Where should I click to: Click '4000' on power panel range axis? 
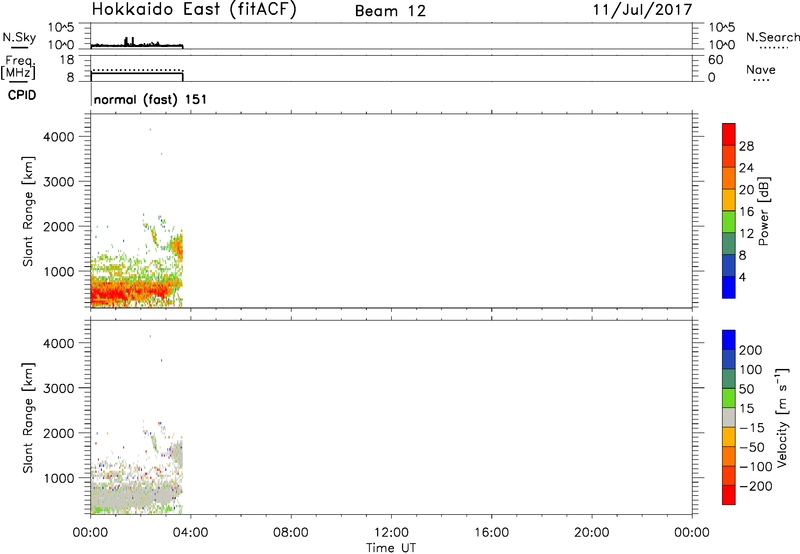tap(59, 137)
